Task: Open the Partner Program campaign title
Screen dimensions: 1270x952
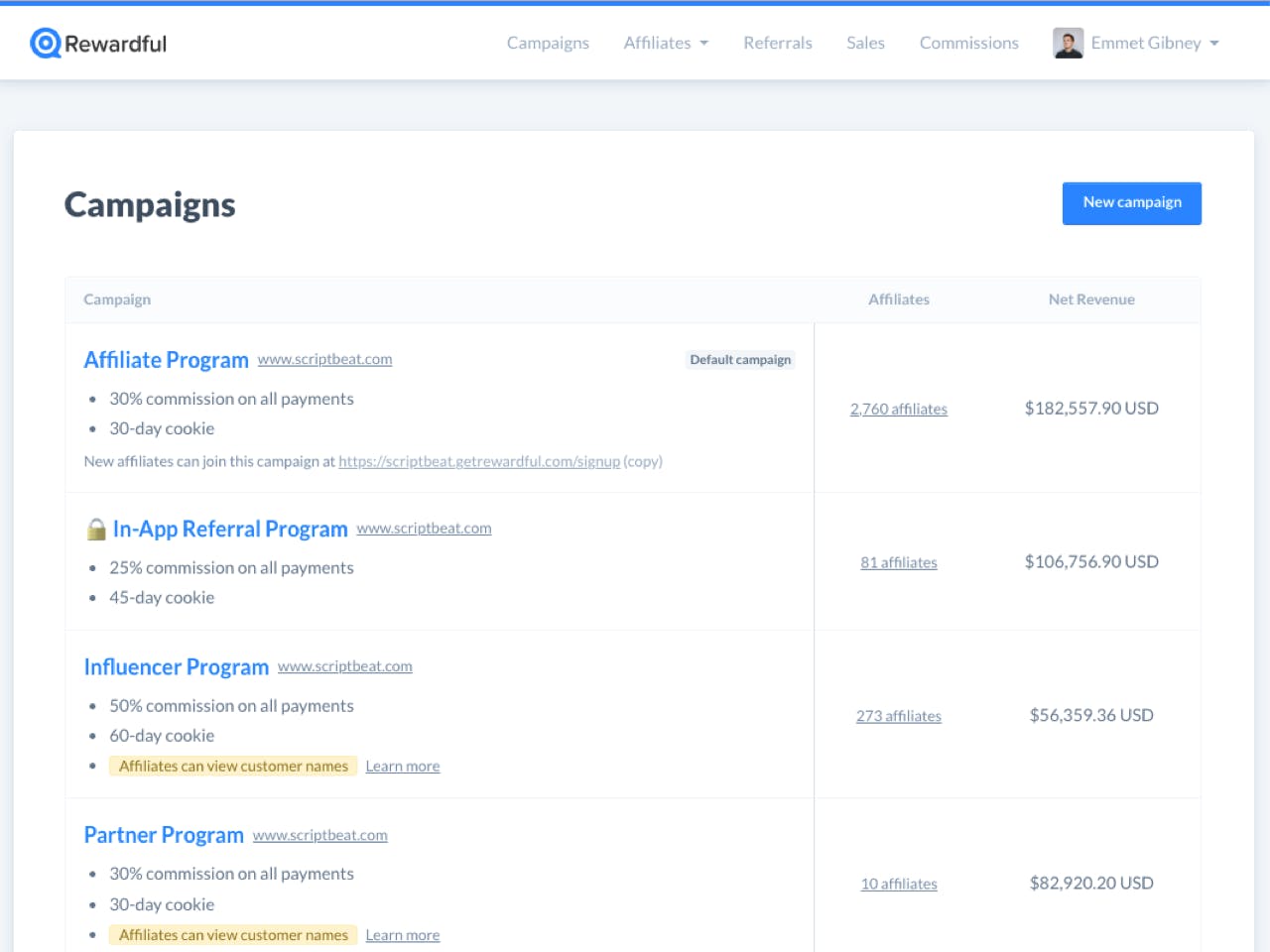Action: point(164,835)
